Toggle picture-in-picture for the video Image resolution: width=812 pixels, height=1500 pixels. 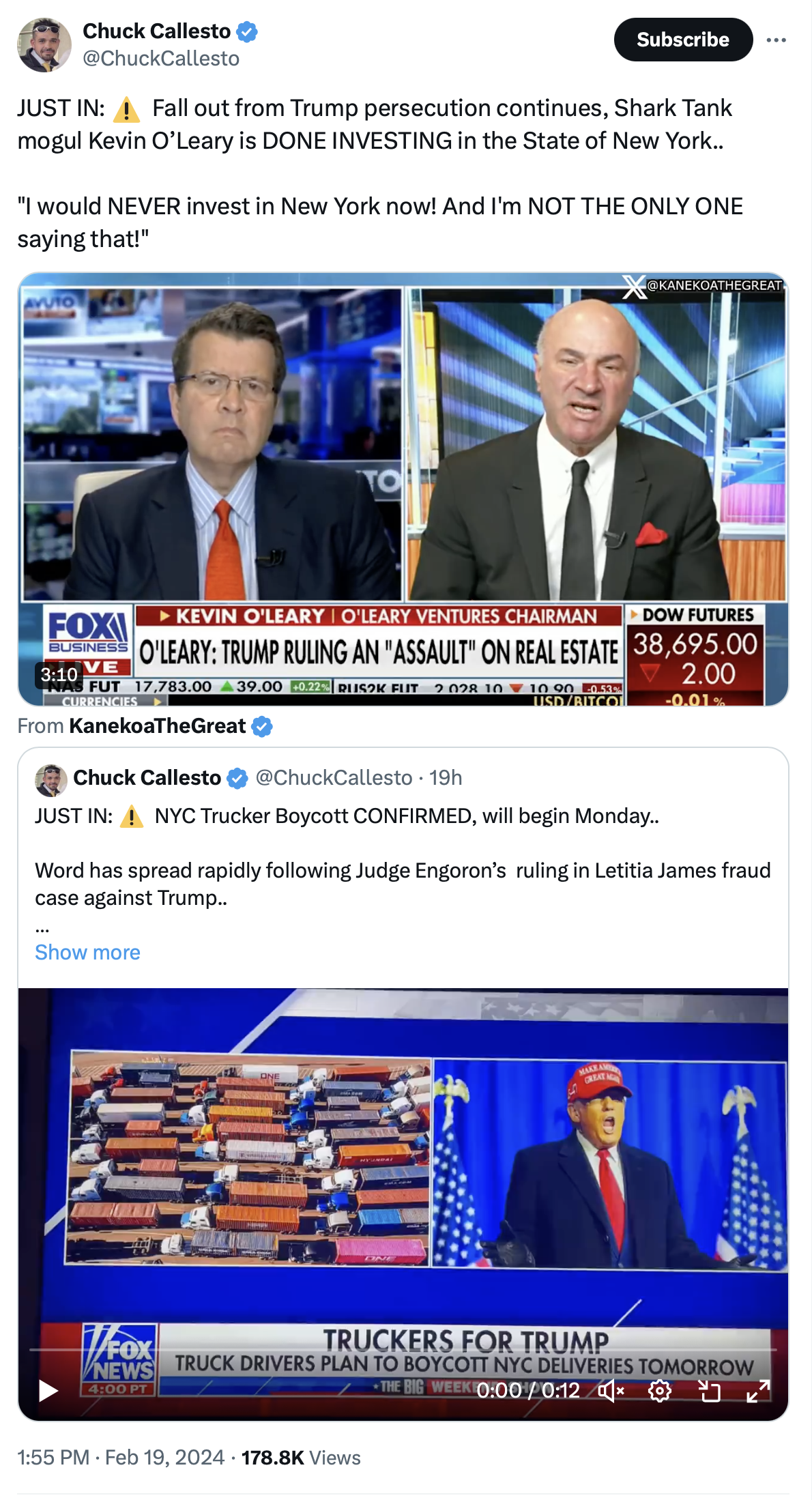[x=710, y=1390]
